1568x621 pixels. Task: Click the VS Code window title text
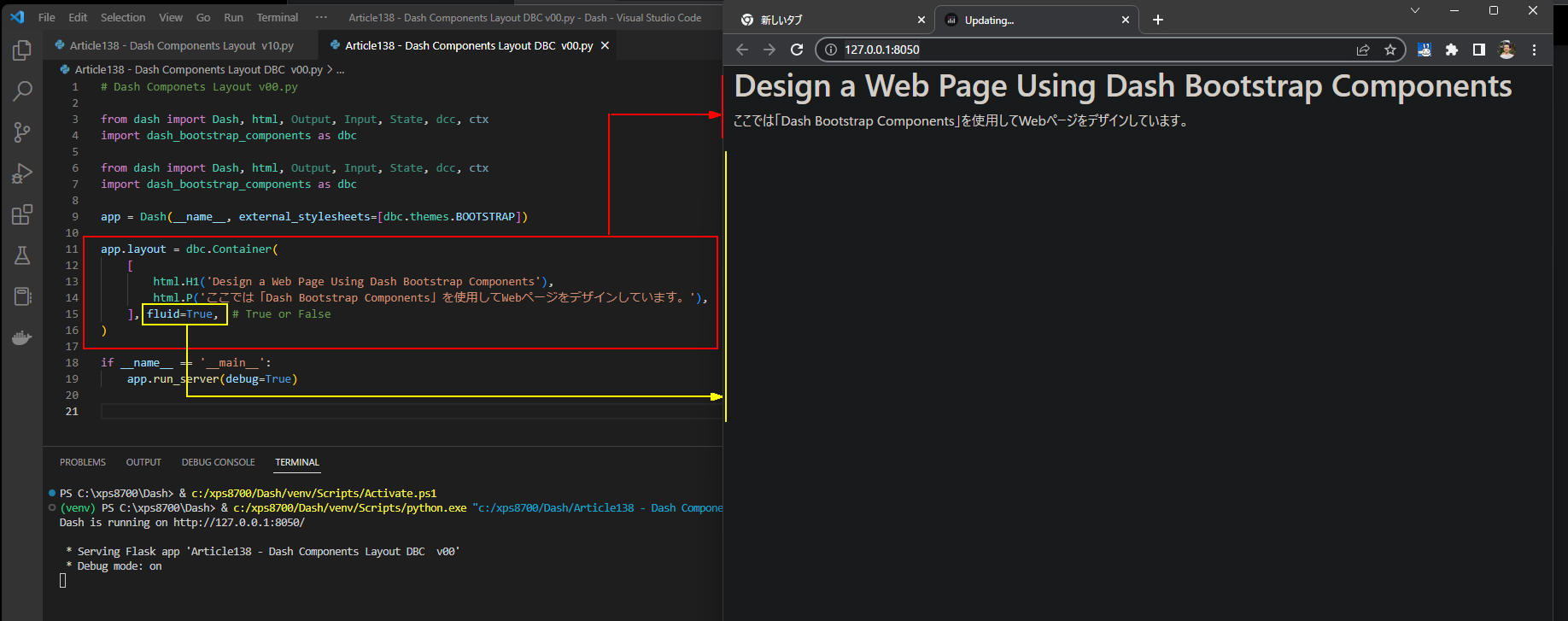pyautogui.click(x=525, y=17)
